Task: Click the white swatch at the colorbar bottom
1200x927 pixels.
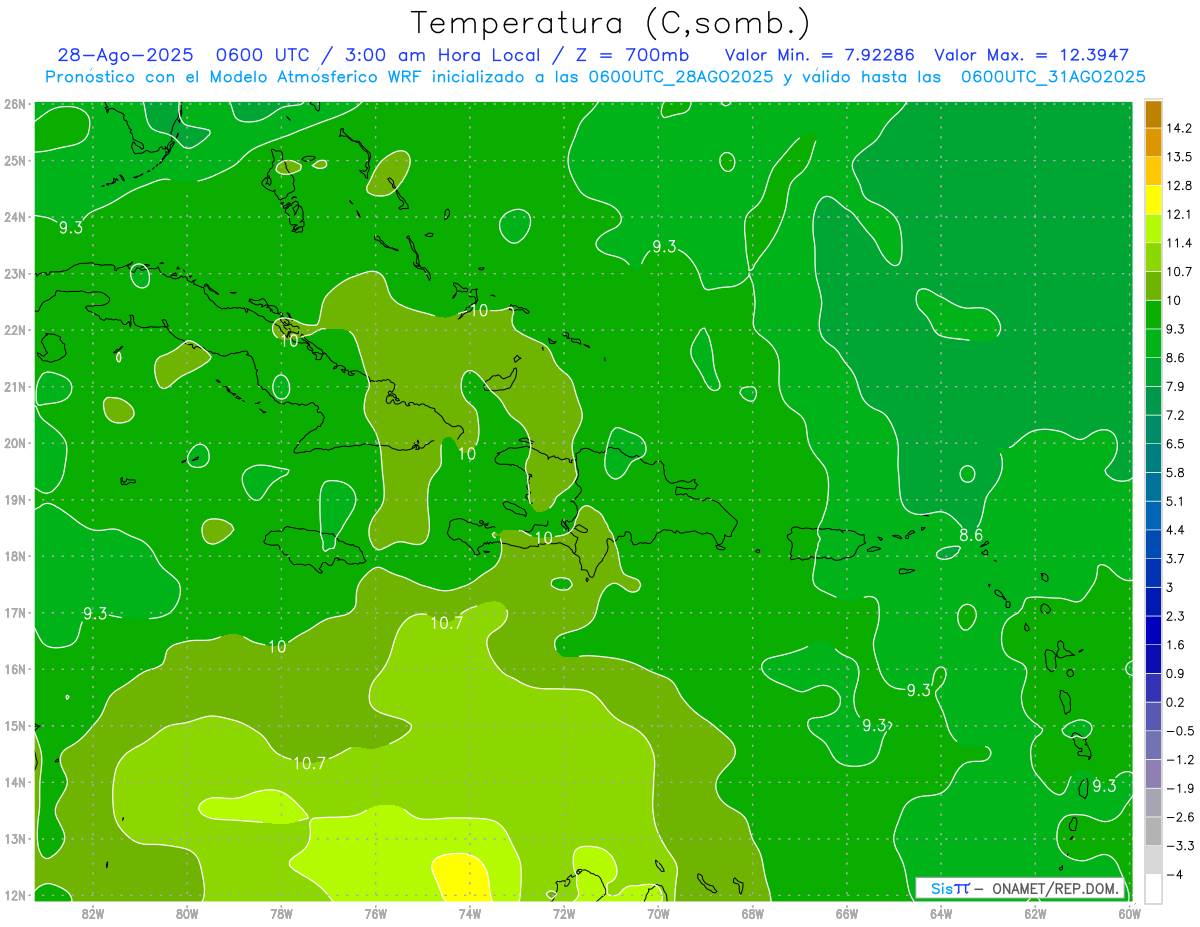Action: [x=1153, y=888]
